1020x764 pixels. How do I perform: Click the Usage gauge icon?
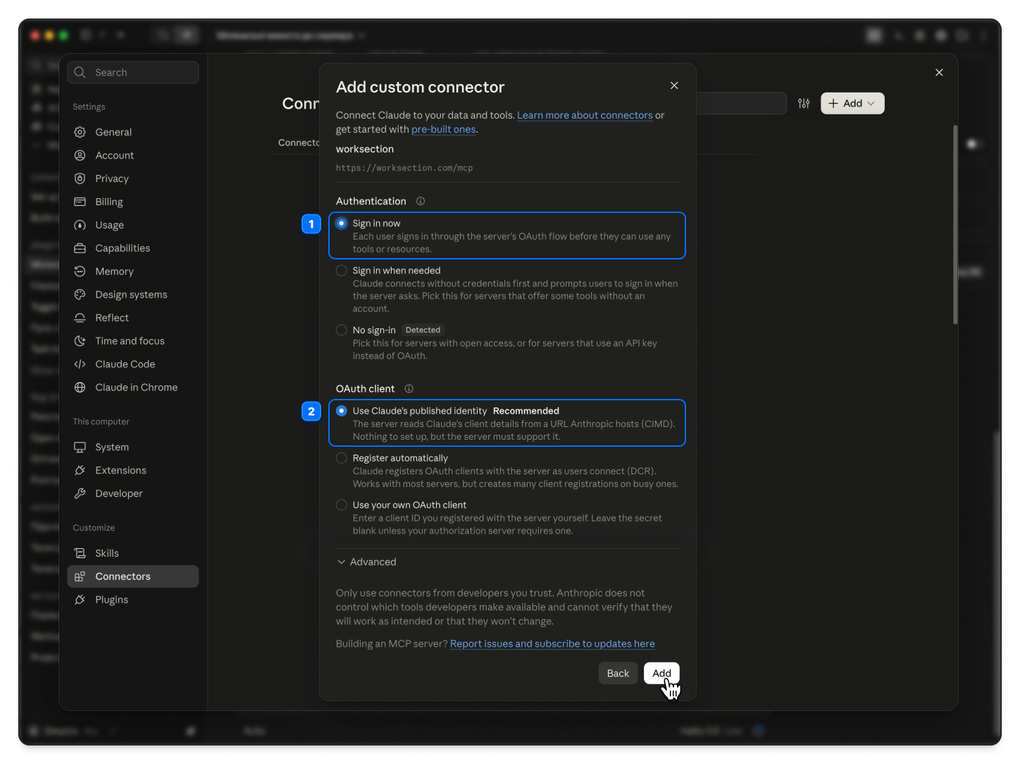(x=80, y=225)
